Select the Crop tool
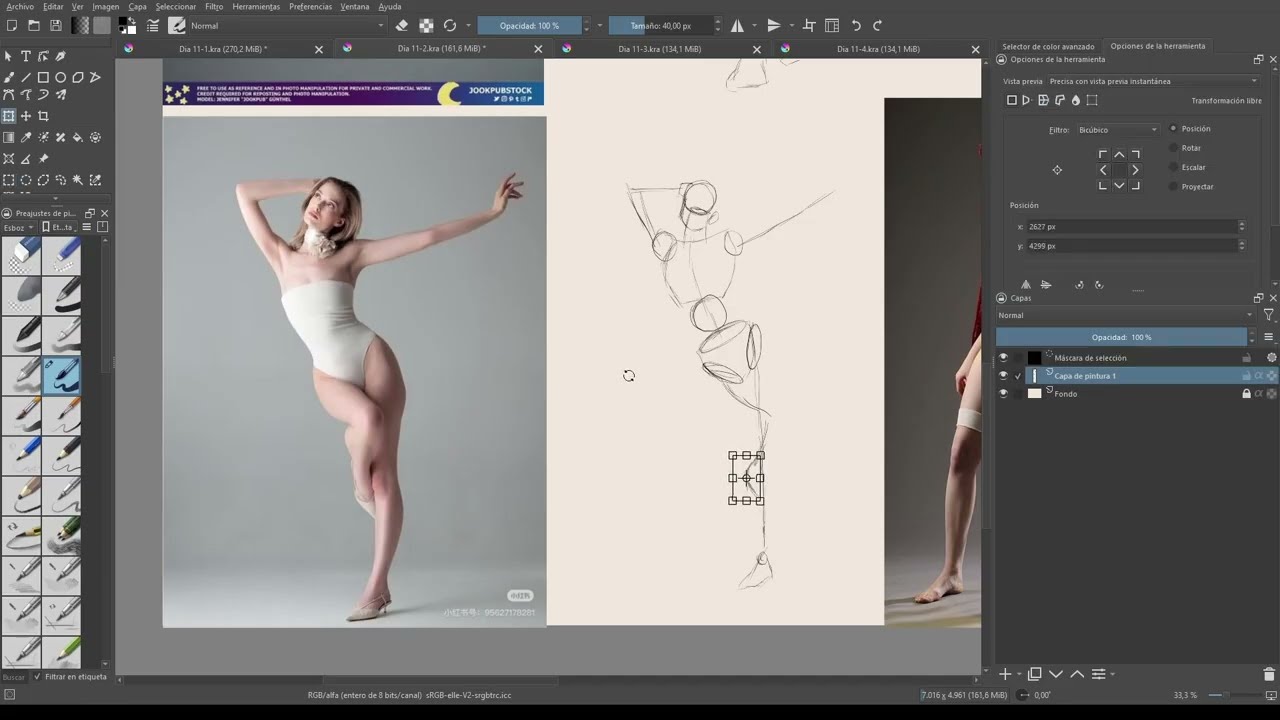1280x720 pixels. point(43,116)
